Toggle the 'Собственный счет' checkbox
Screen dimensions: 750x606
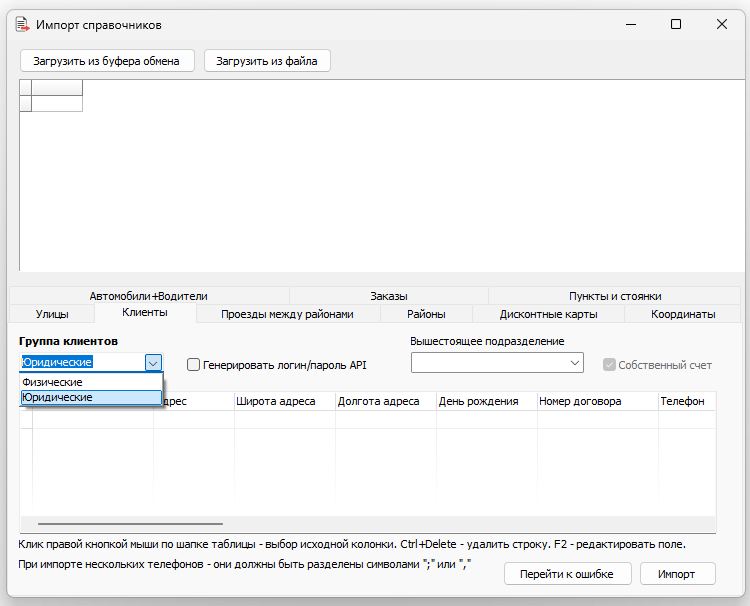coord(609,365)
